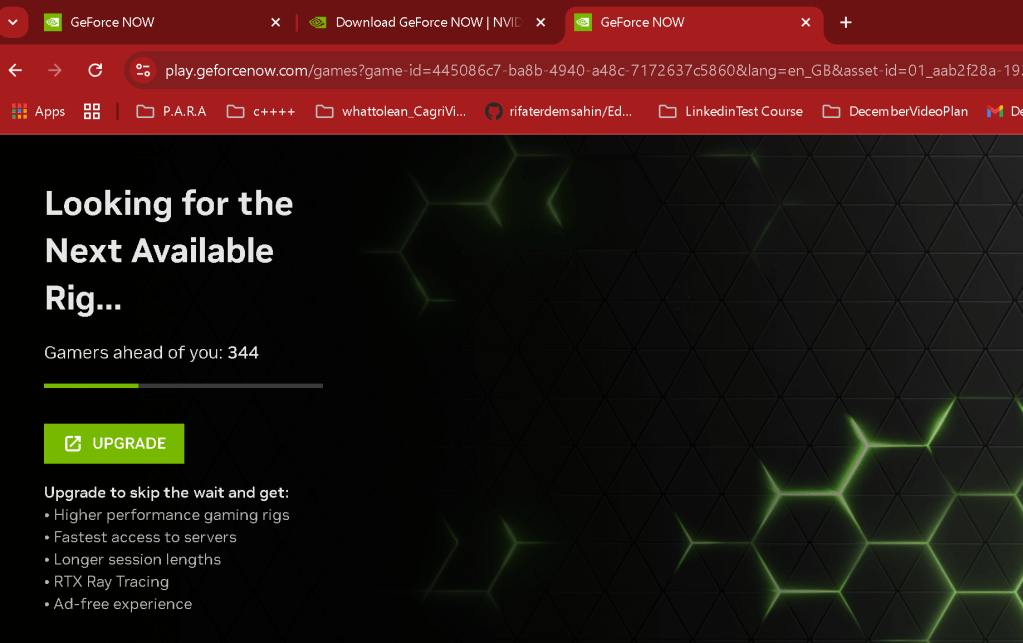Click "Fastest access to servers" bullet
Screen dimensions: 1023x643
[140, 537]
